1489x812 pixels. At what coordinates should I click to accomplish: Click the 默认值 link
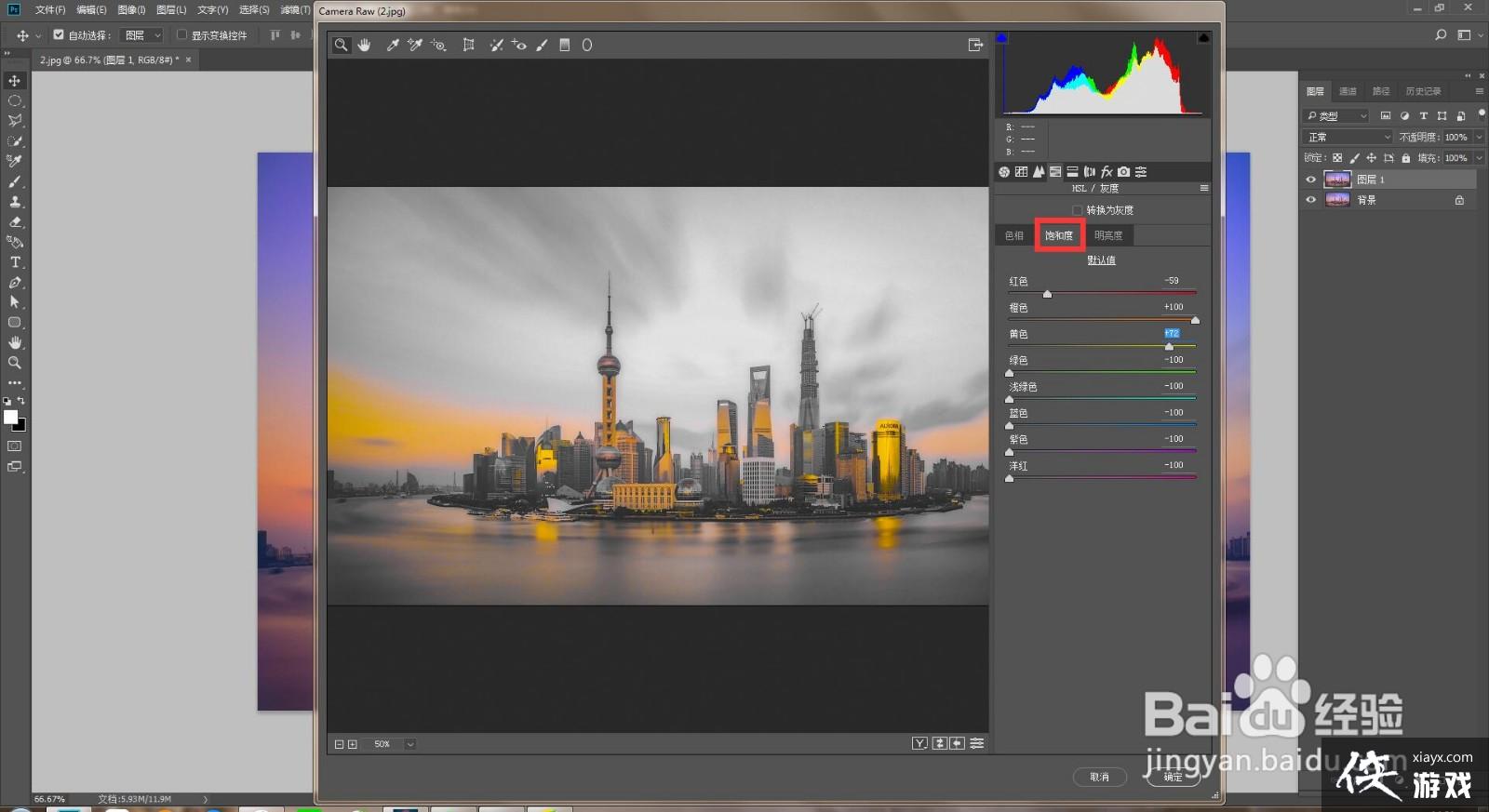1102,260
